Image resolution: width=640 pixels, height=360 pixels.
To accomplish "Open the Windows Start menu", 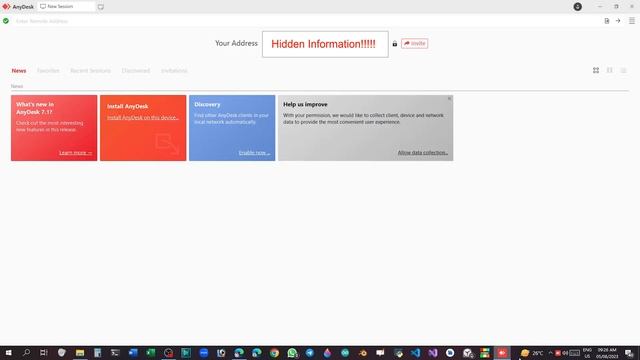I will click(x=8, y=353).
